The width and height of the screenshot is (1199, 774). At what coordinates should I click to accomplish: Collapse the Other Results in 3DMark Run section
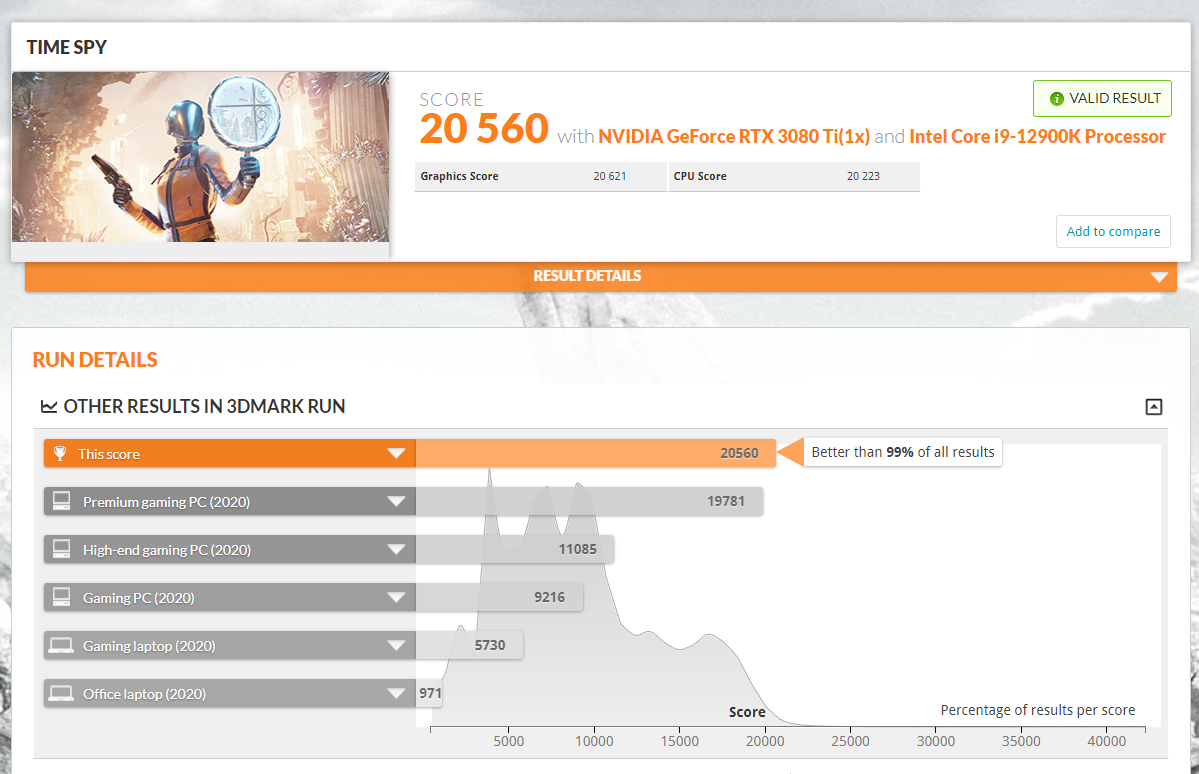(1153, 406)
